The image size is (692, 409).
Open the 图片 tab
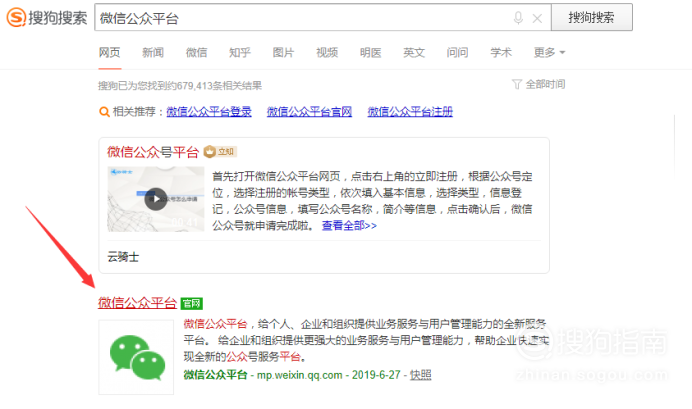(283, 53)
